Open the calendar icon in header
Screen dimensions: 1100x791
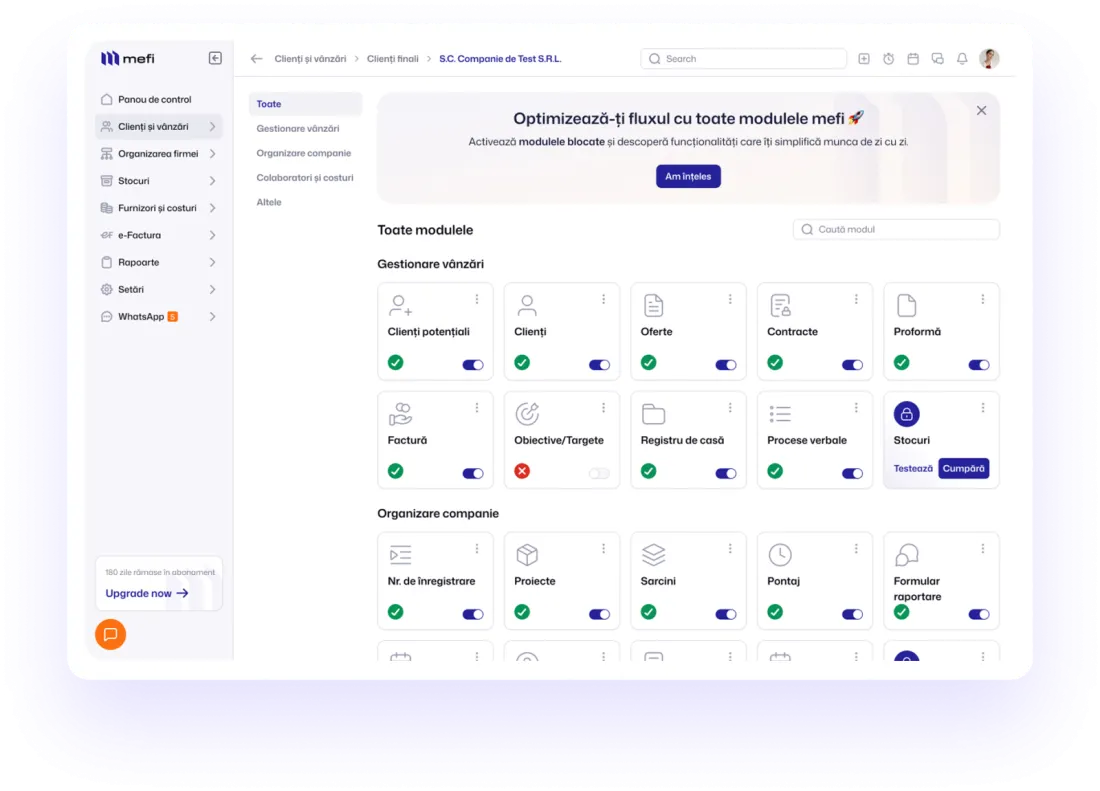pos(913,59)
